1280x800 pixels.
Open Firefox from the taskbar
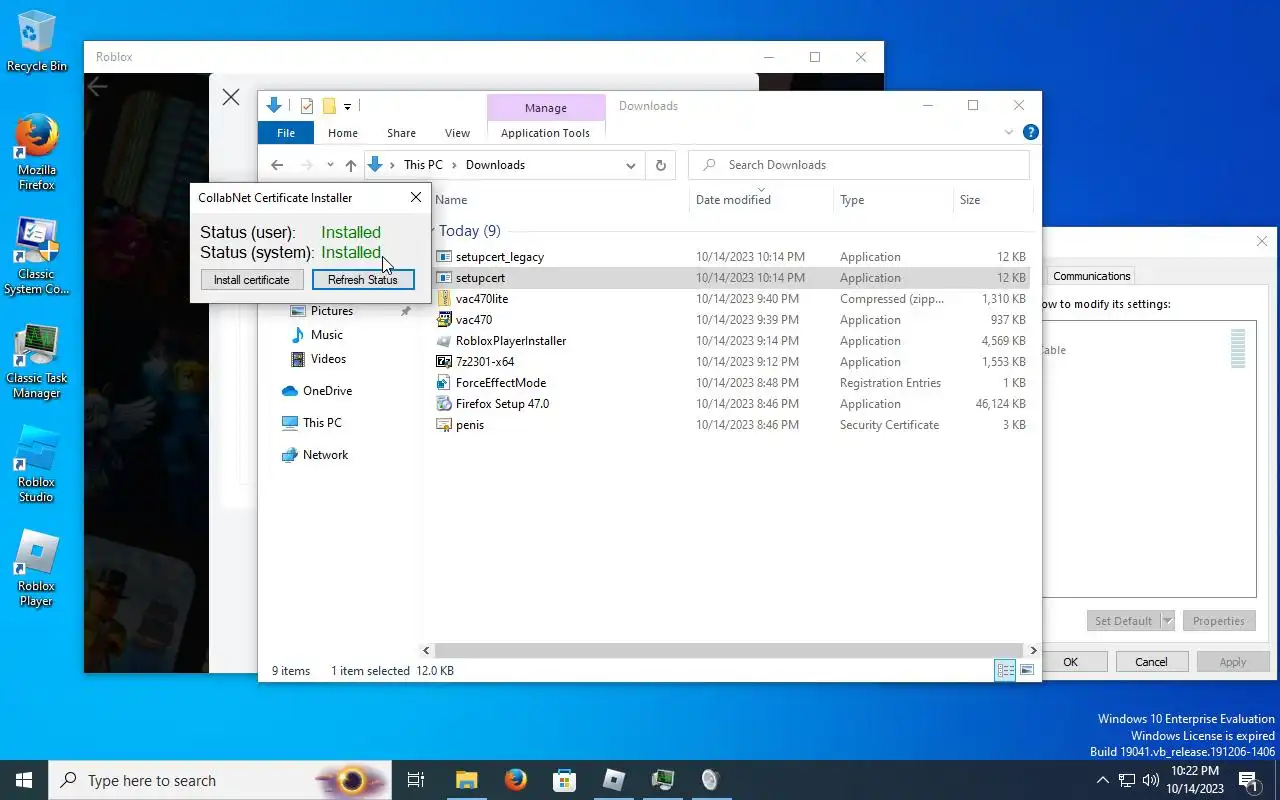click(516, 780)
